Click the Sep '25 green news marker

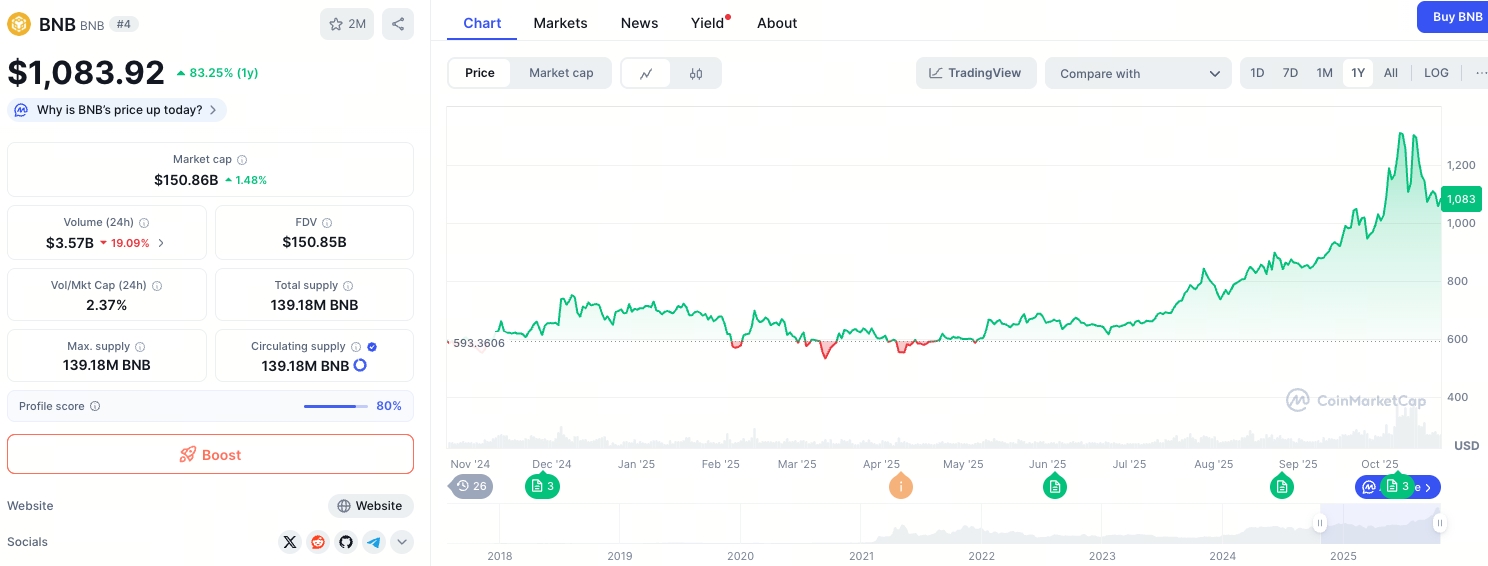pos(1282,487)
